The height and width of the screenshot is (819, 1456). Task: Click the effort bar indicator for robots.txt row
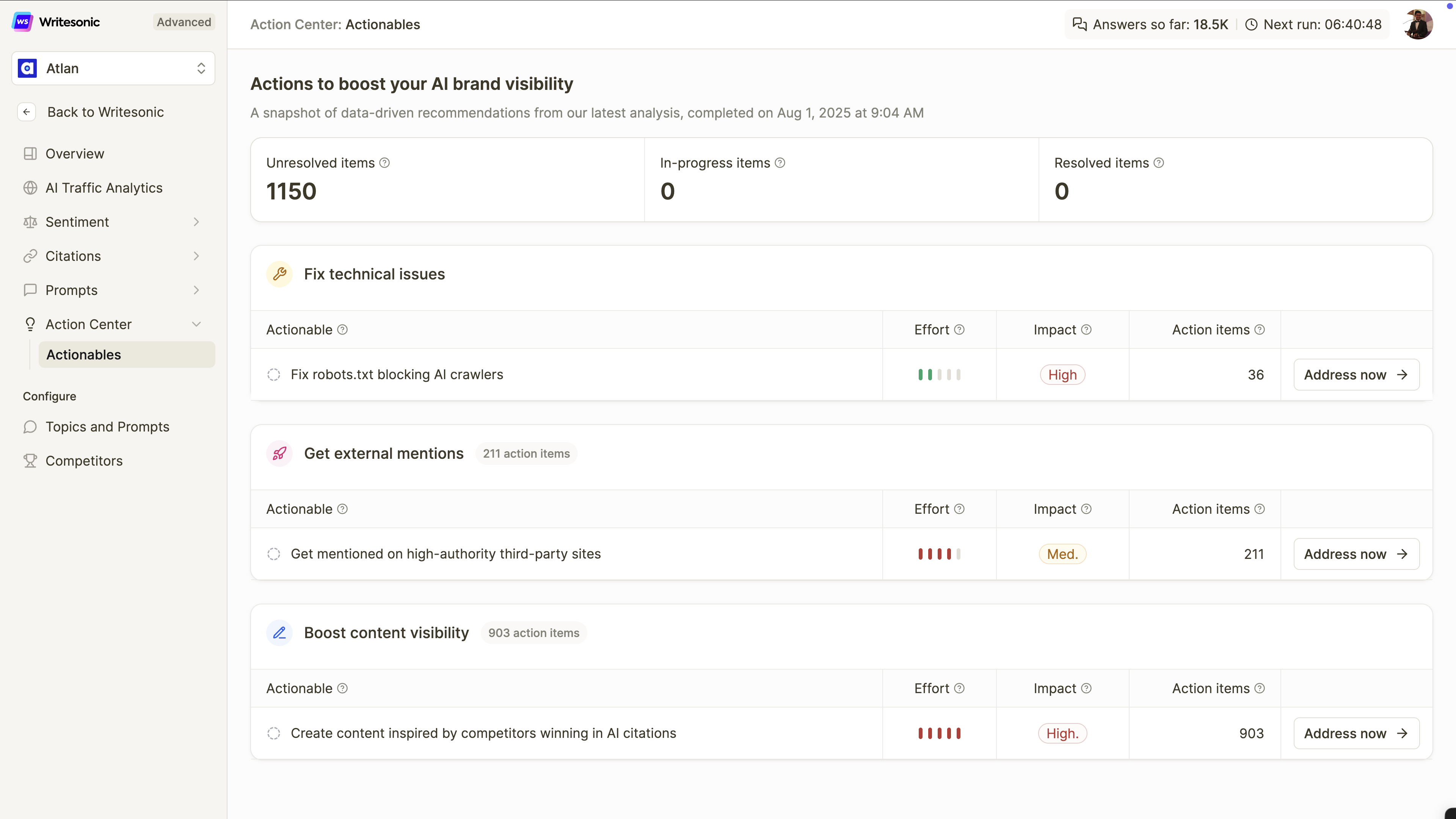tap(939, 375)
